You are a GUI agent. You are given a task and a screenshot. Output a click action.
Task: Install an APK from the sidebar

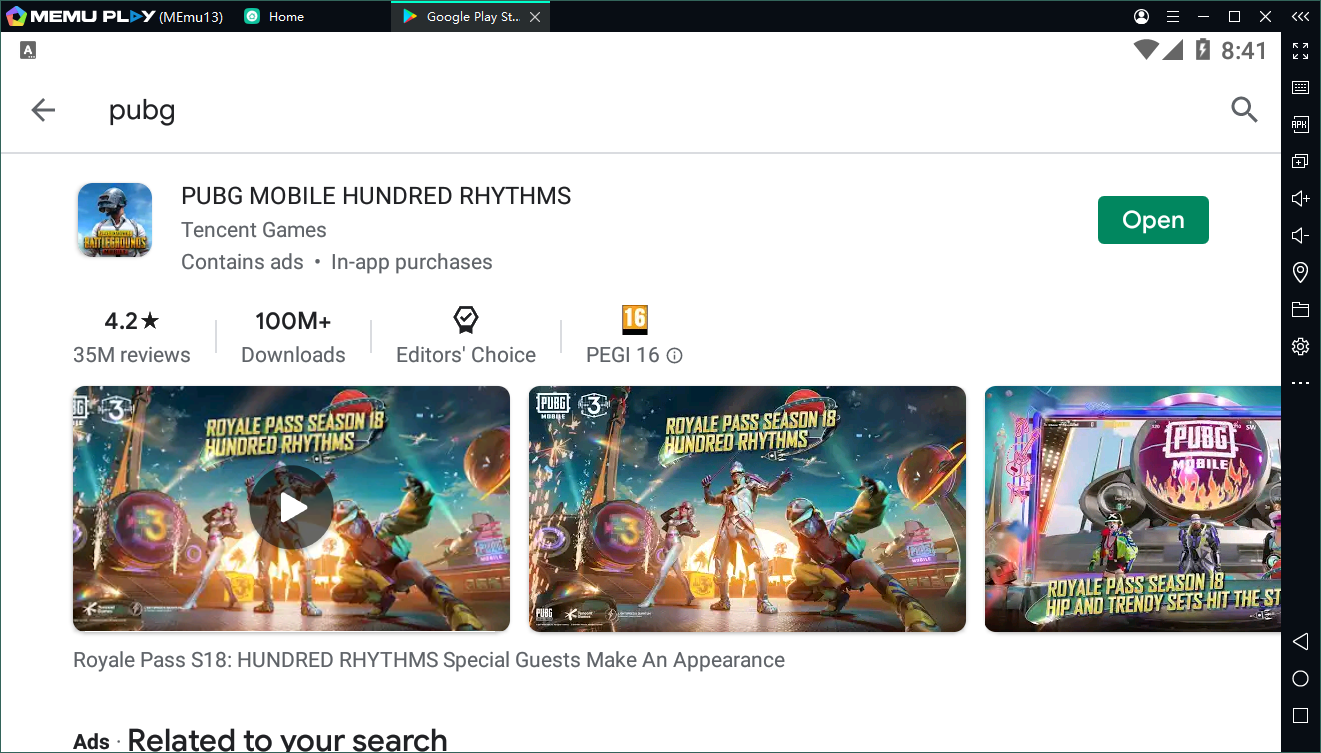coord(1300,125)
